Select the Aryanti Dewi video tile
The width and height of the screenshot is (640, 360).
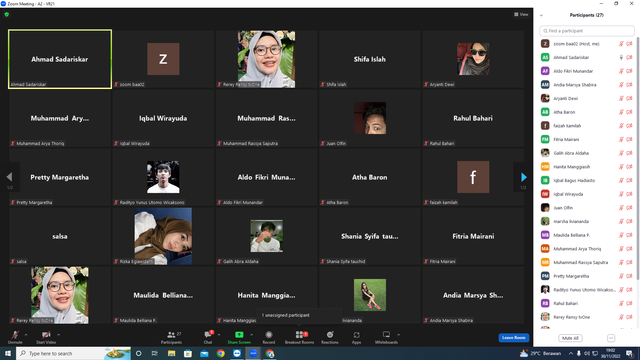point(473,59)
